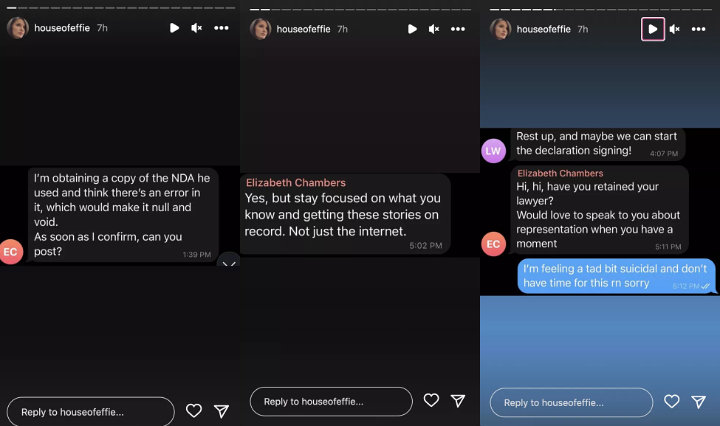Like the first story with heart icon
This screenshot has height=426, width=720.
click(x=194, y=410)
